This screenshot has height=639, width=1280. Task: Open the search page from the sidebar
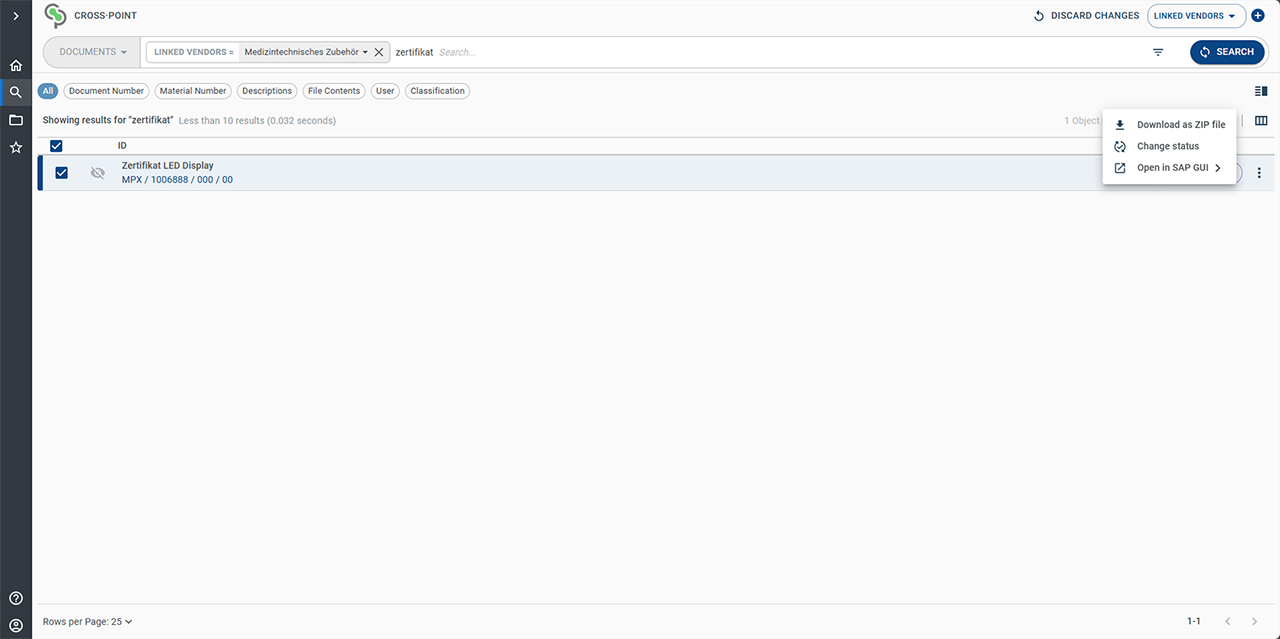15,91
